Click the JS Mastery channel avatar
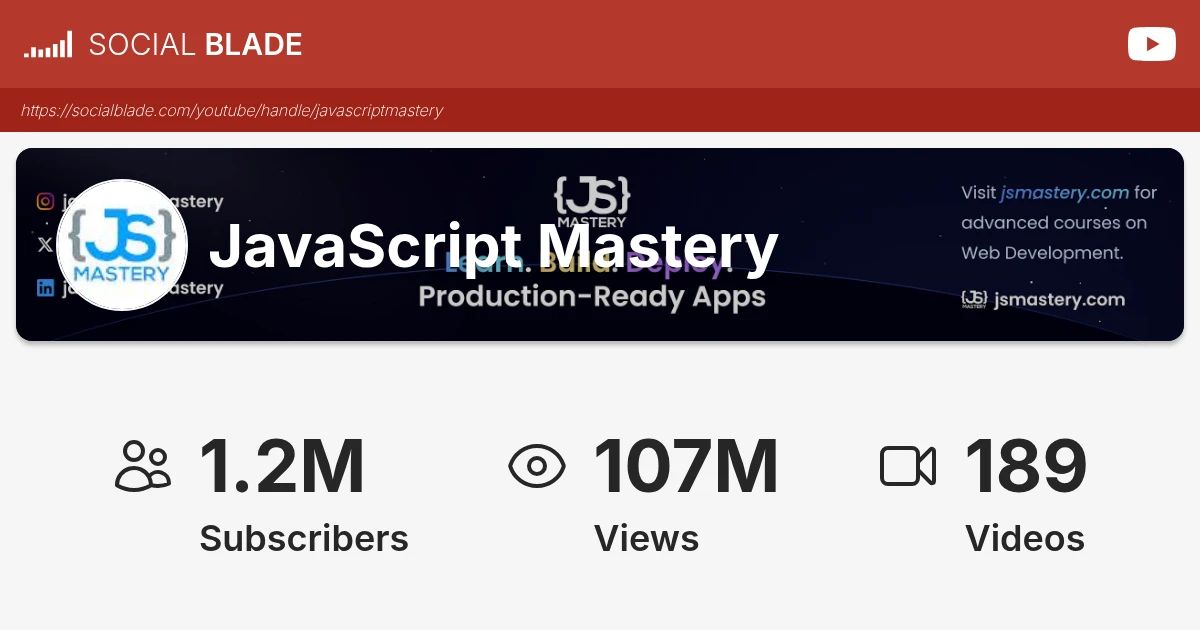 tap(122, 245)
